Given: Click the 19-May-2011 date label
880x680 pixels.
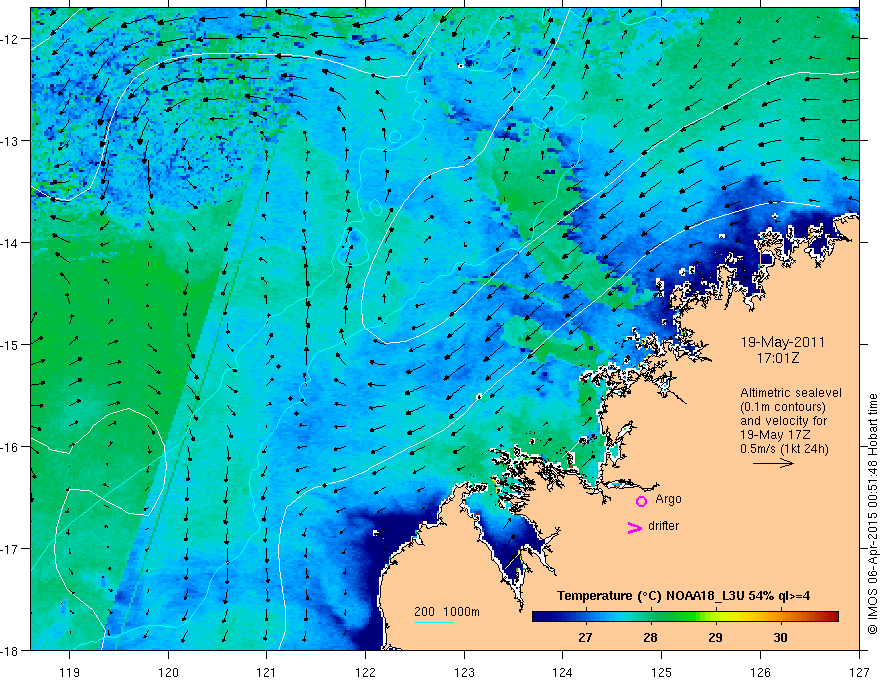Looking at the screenshot, I should [782, 342].
